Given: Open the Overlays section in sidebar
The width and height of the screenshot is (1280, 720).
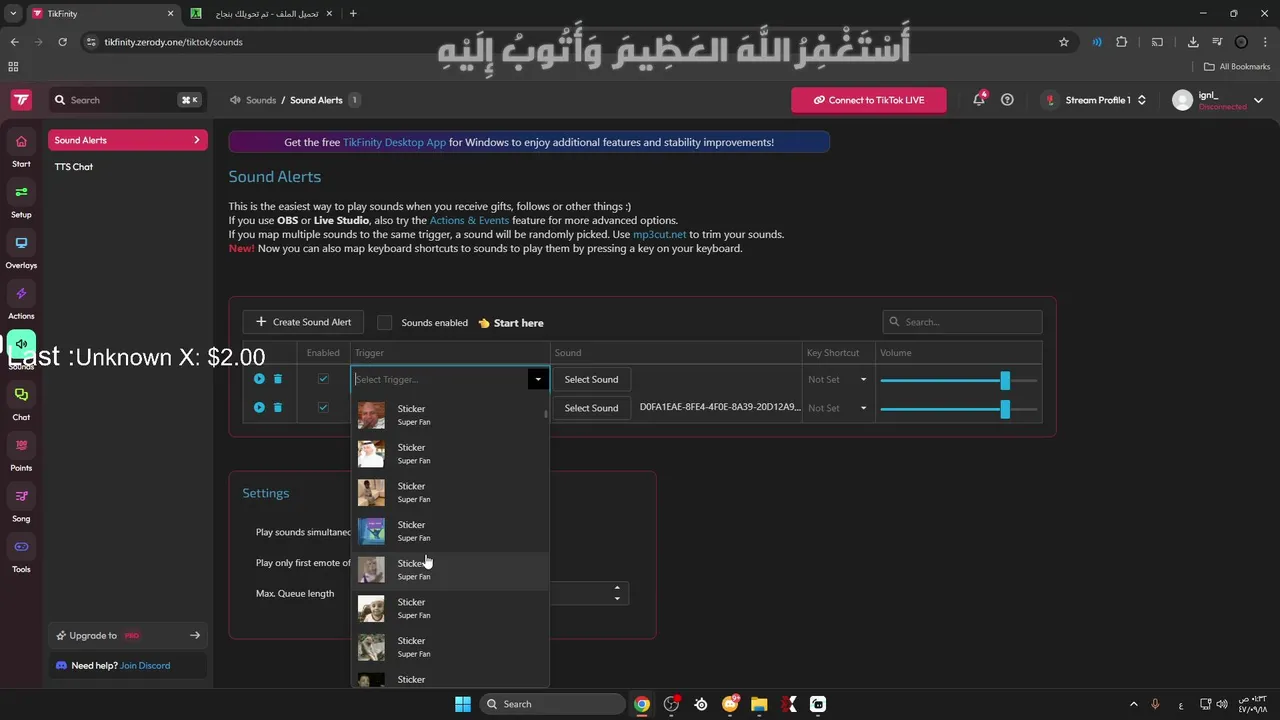Looking at the screenshot, I should coord(21,251).
